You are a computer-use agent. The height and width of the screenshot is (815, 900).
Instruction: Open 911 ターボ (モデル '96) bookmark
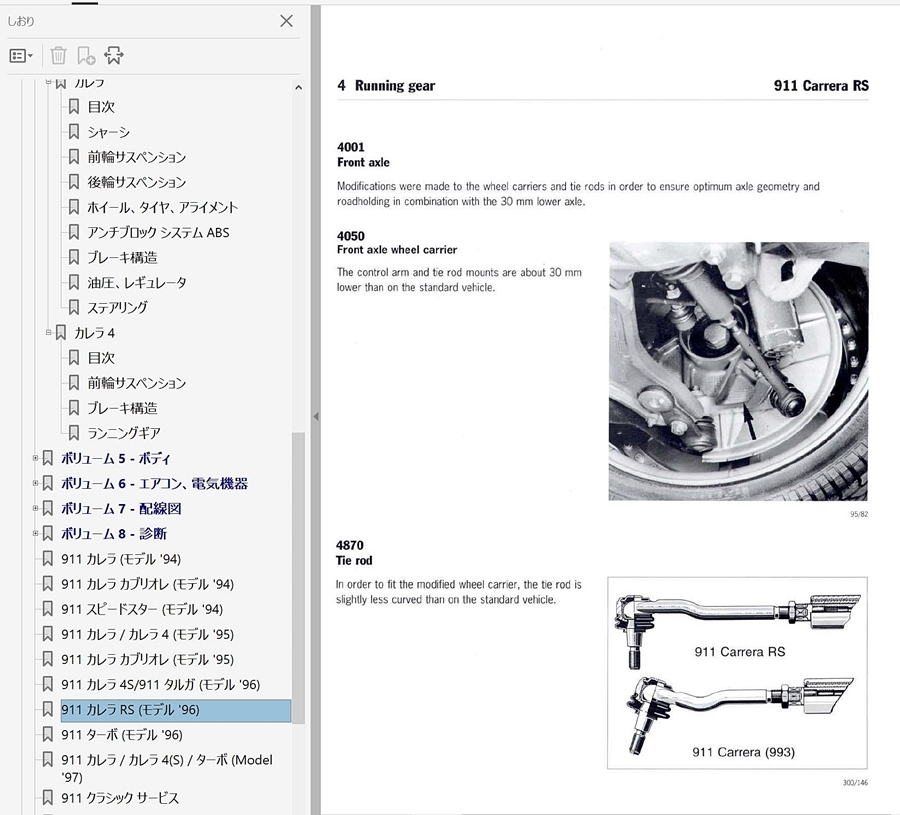pos(122,735)
